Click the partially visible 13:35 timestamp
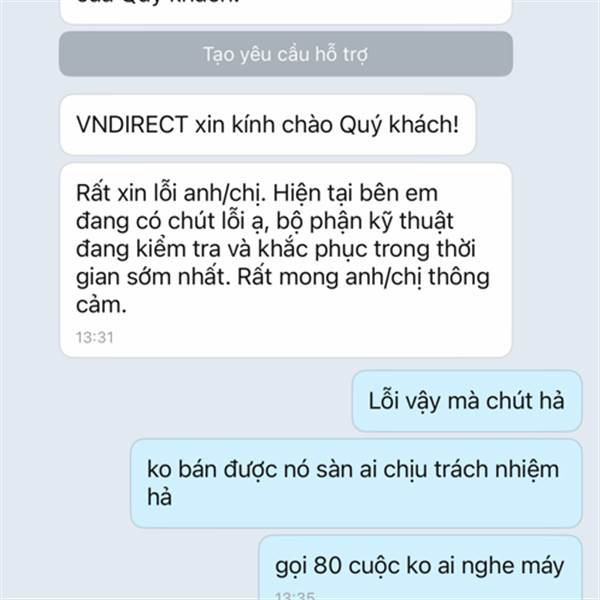The width and height of the screenshot is (600, 600). coord(295,595)
